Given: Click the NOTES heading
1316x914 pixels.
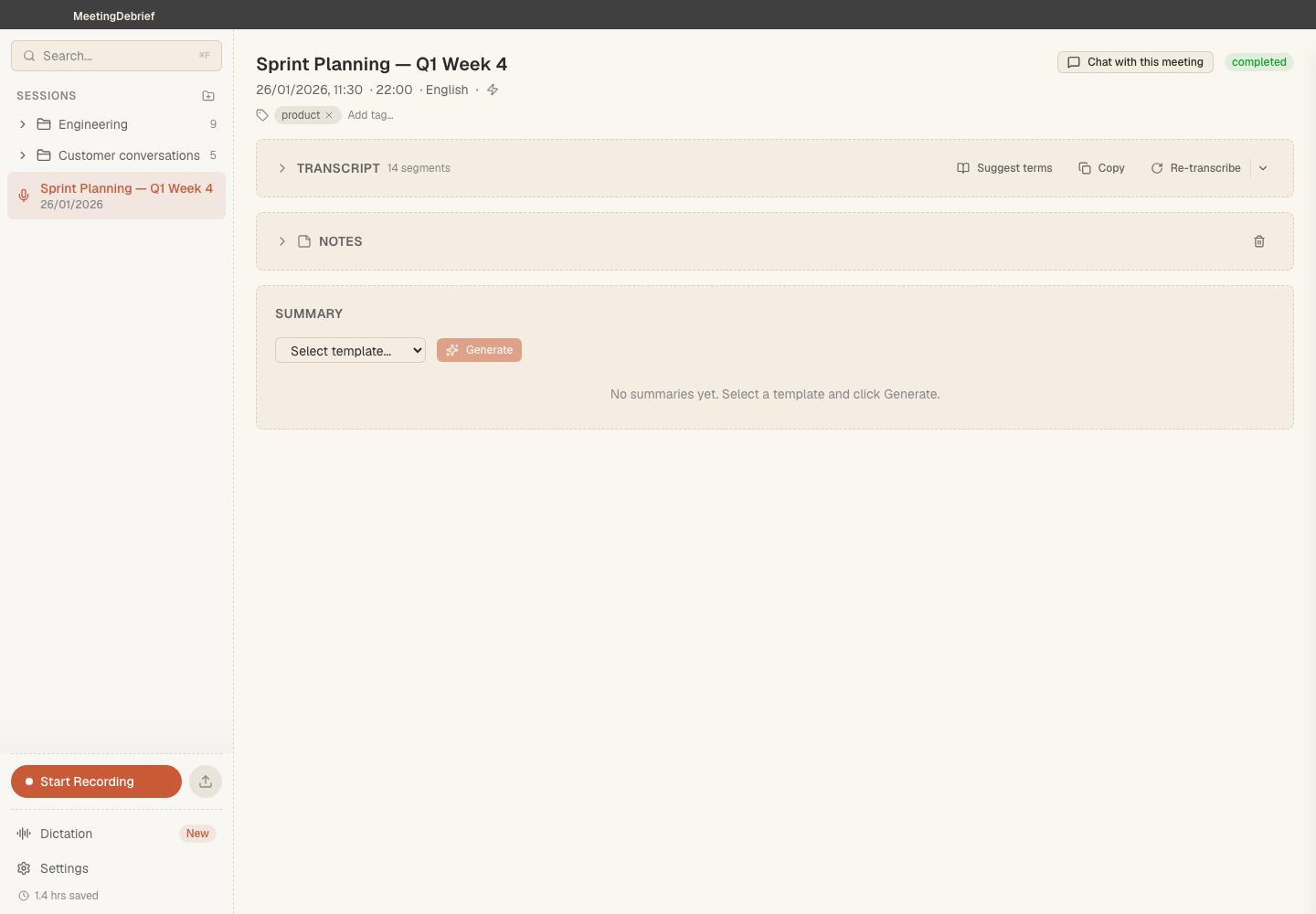Looking at the screenshot, I should [x=341, y=241].
